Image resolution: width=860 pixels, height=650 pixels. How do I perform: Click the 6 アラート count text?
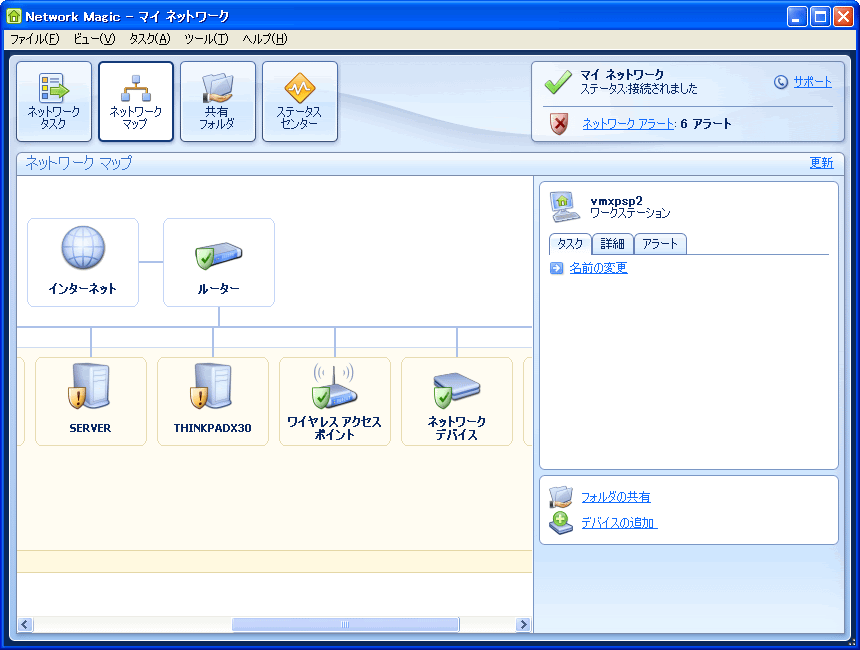click(706, 124)
